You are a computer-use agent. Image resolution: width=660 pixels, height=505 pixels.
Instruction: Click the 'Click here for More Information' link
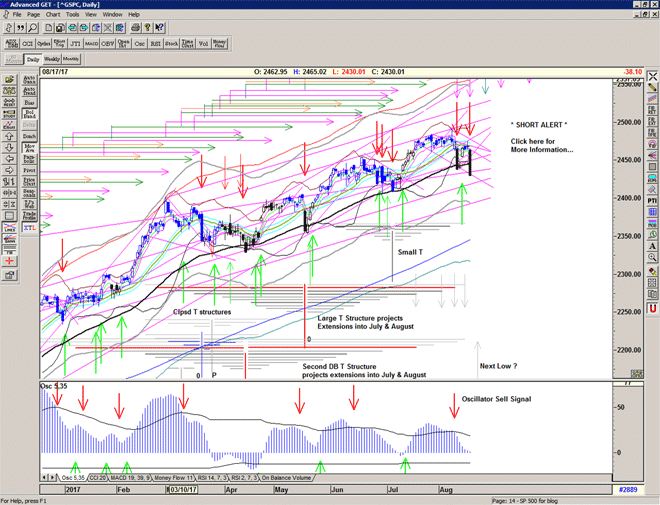(x=541, y=145)
